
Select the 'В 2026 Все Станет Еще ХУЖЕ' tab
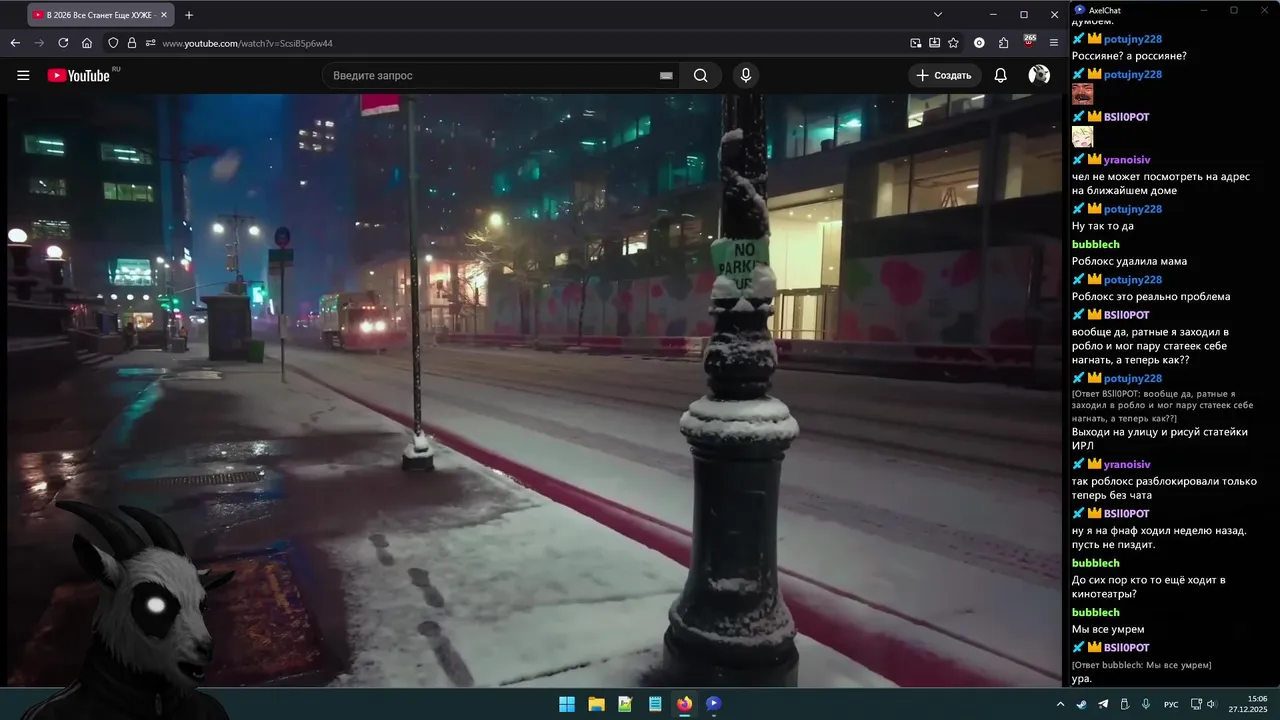99,15
